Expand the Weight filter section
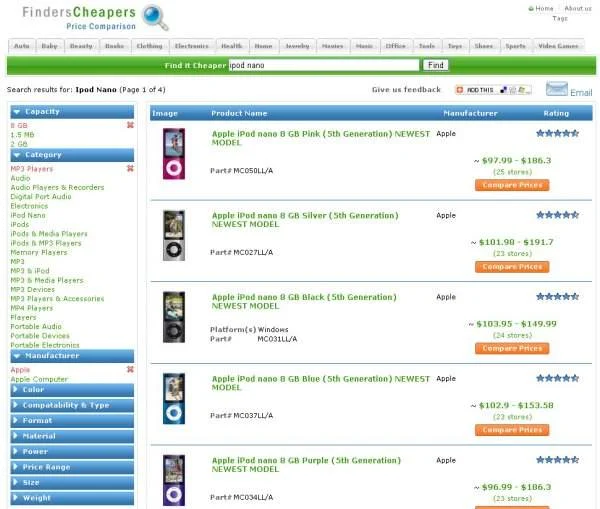The image size is (600, 509). coord(72,498)
